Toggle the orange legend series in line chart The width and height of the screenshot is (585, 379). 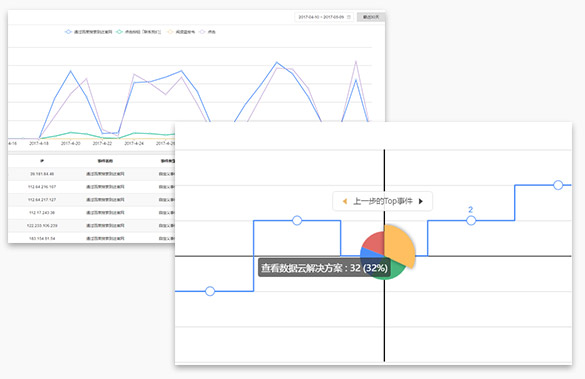(x=181, y=32)
